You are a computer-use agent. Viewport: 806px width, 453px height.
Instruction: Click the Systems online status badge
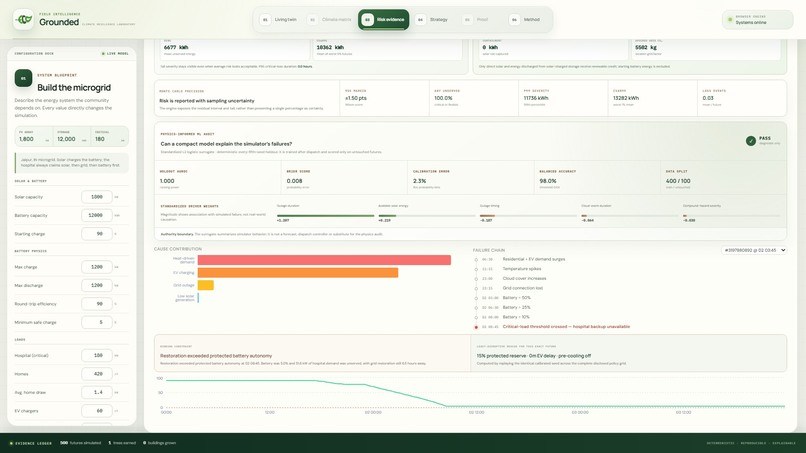(758, 20)
